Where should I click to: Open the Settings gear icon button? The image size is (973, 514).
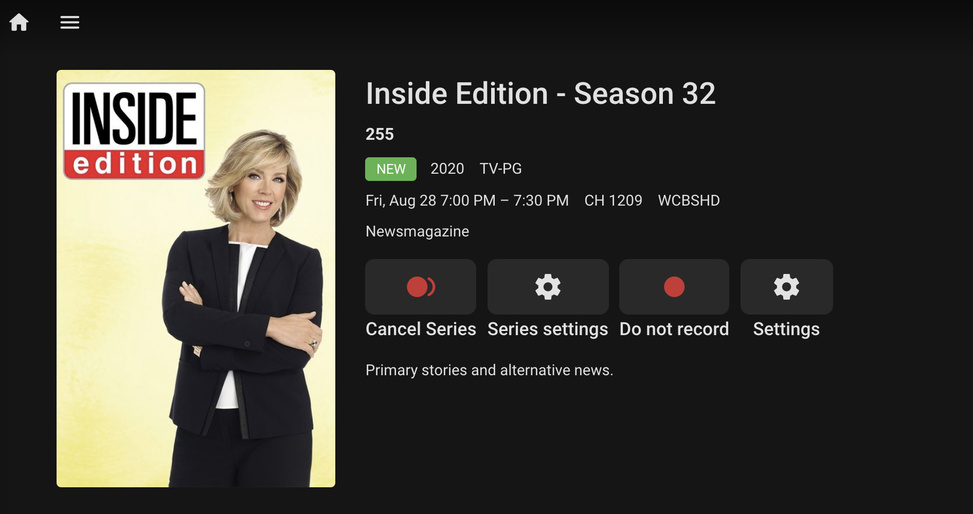coord(786,287)
